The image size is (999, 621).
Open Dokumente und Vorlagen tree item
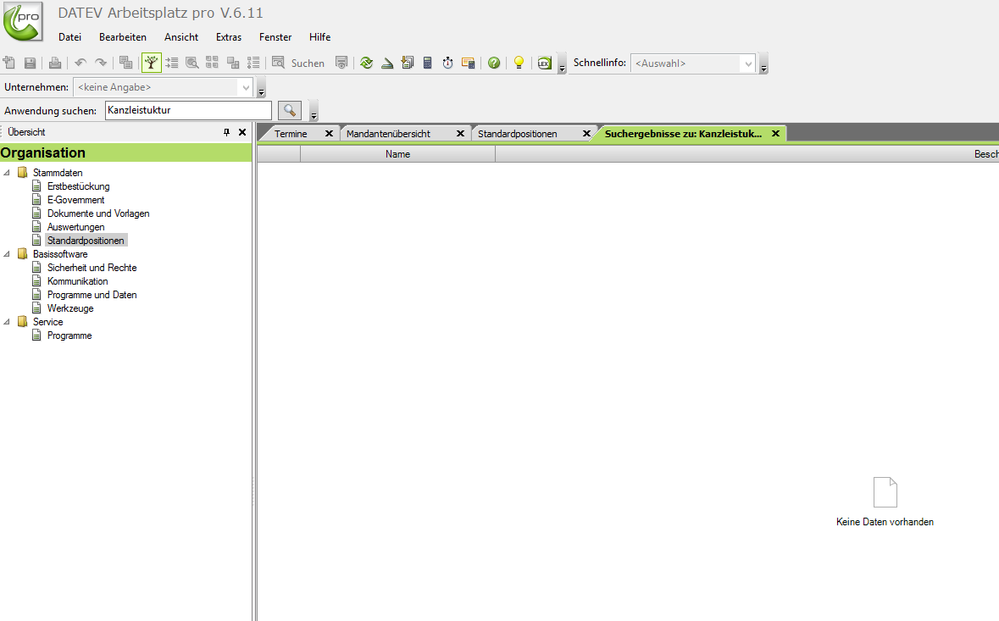[x=98, y=213]
